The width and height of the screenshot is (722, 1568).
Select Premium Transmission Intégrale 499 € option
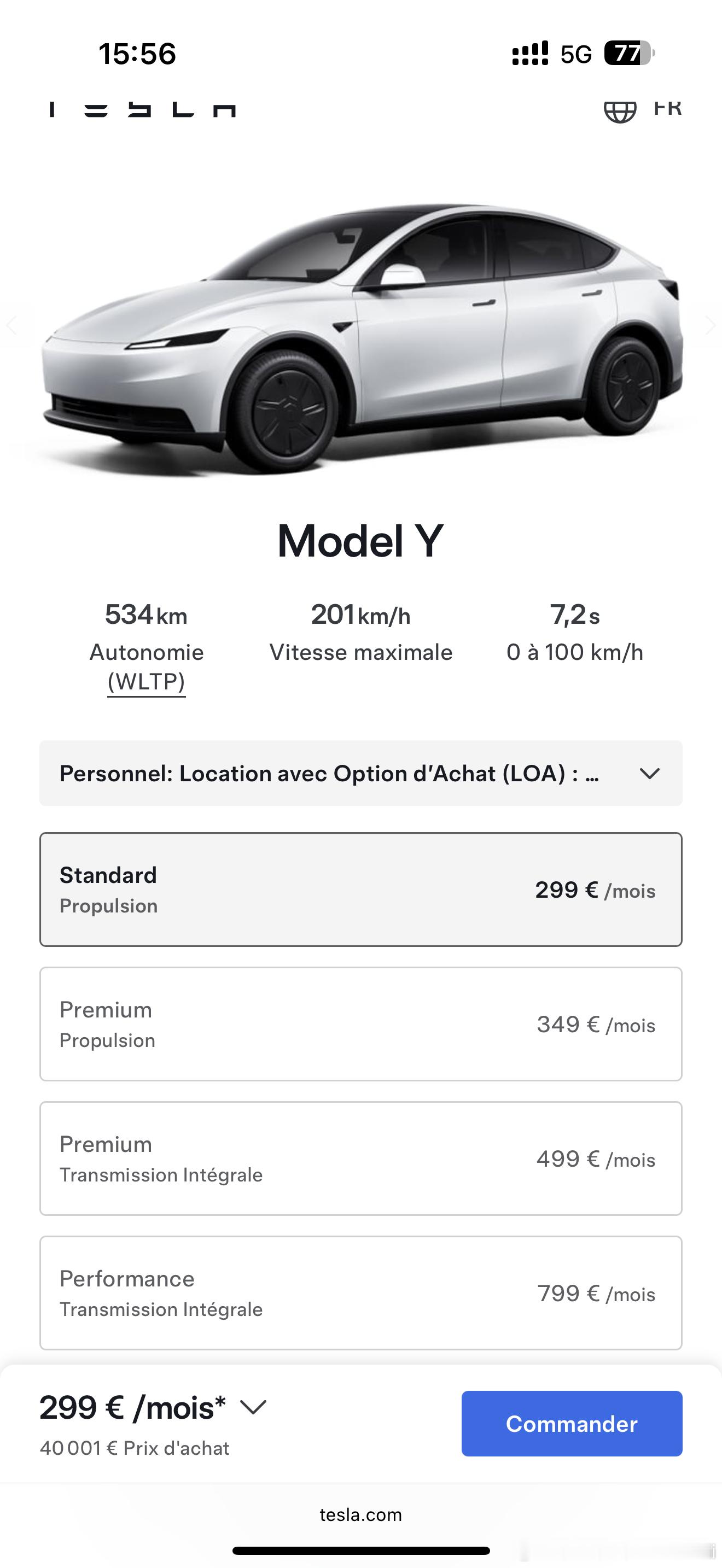(360, 1159)
